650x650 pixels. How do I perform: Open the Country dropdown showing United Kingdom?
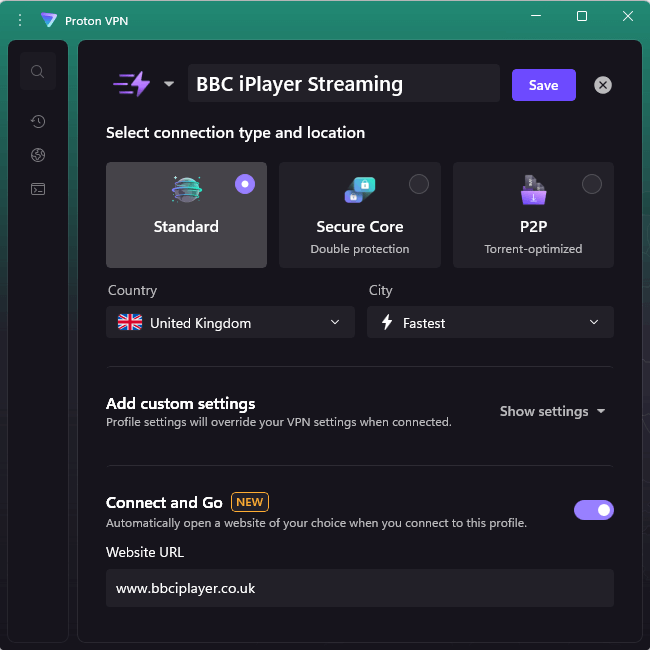pos(230,322)
